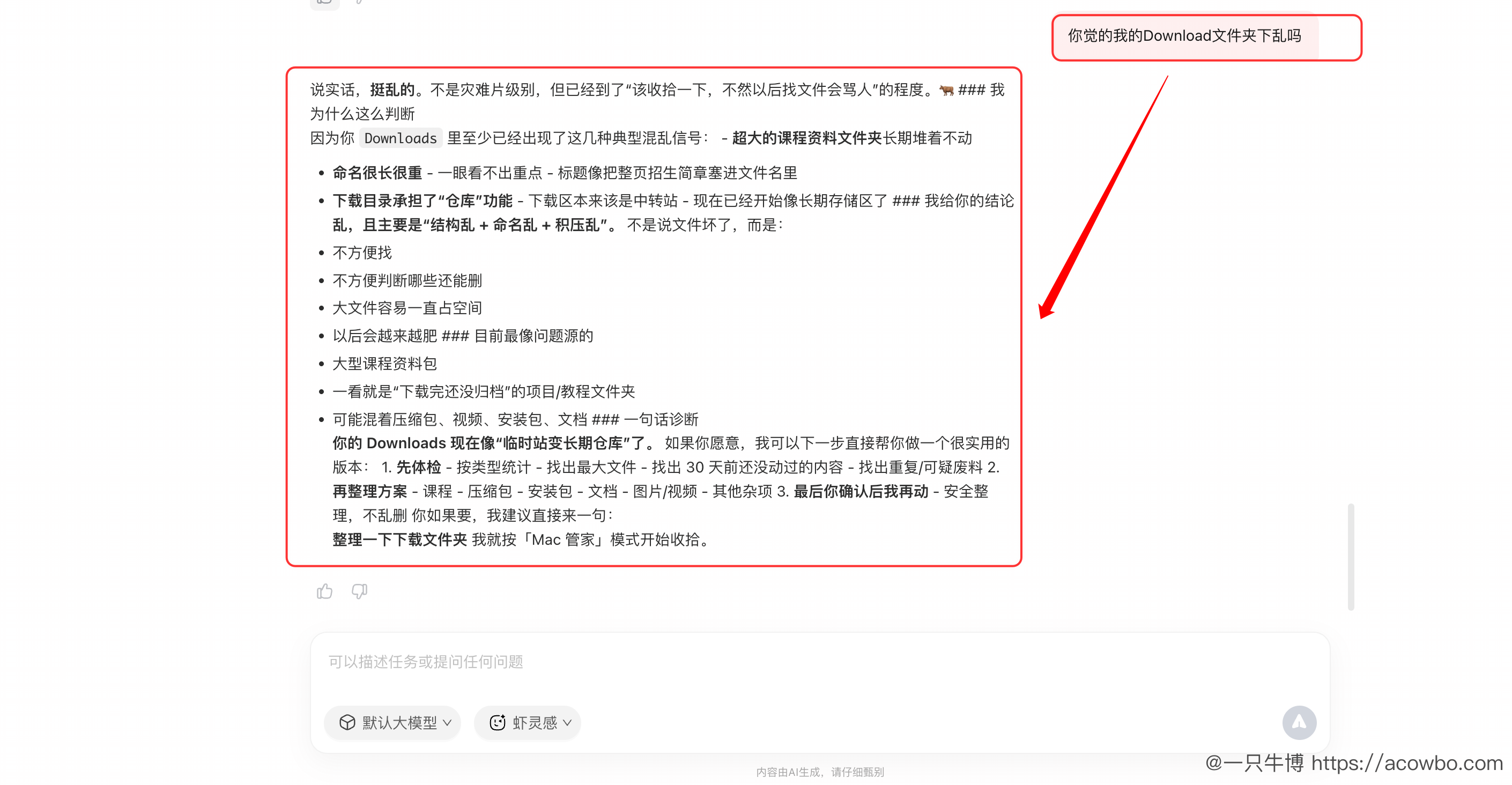Like the AI response with the thumbs-up icon
The width and height of the screenshot is (1512, 785).
(x=324, y=591)
